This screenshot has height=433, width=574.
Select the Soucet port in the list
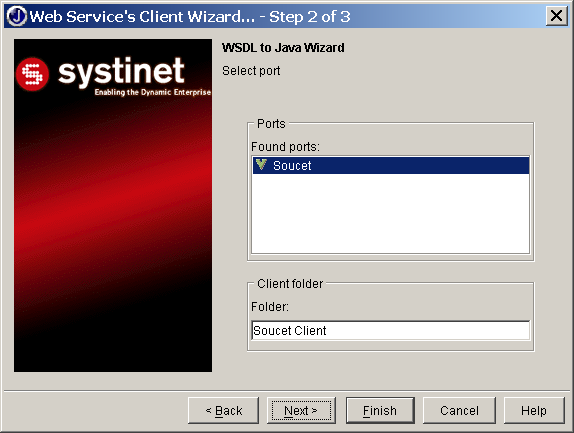pos(391,165)
